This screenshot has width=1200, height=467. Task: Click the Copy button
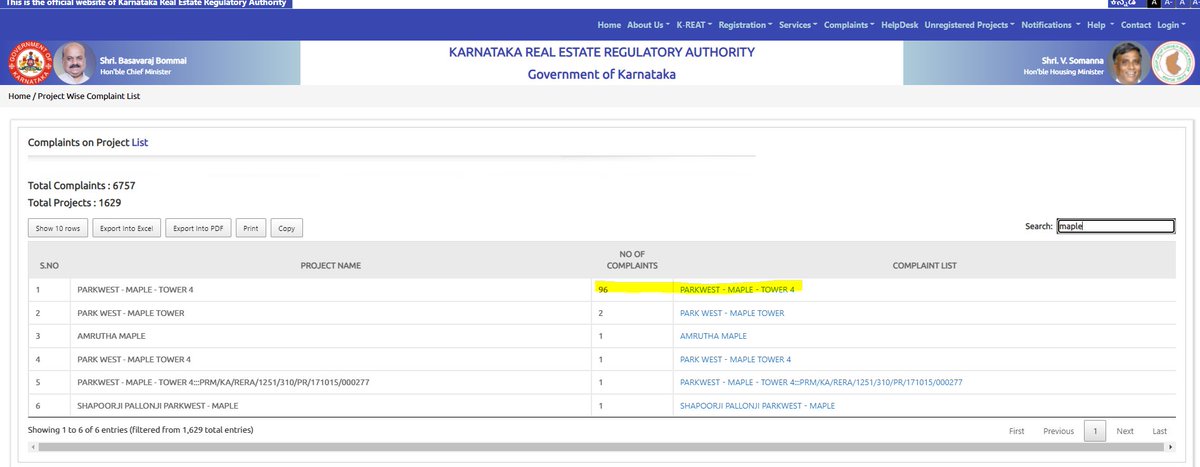click(286, 228)
